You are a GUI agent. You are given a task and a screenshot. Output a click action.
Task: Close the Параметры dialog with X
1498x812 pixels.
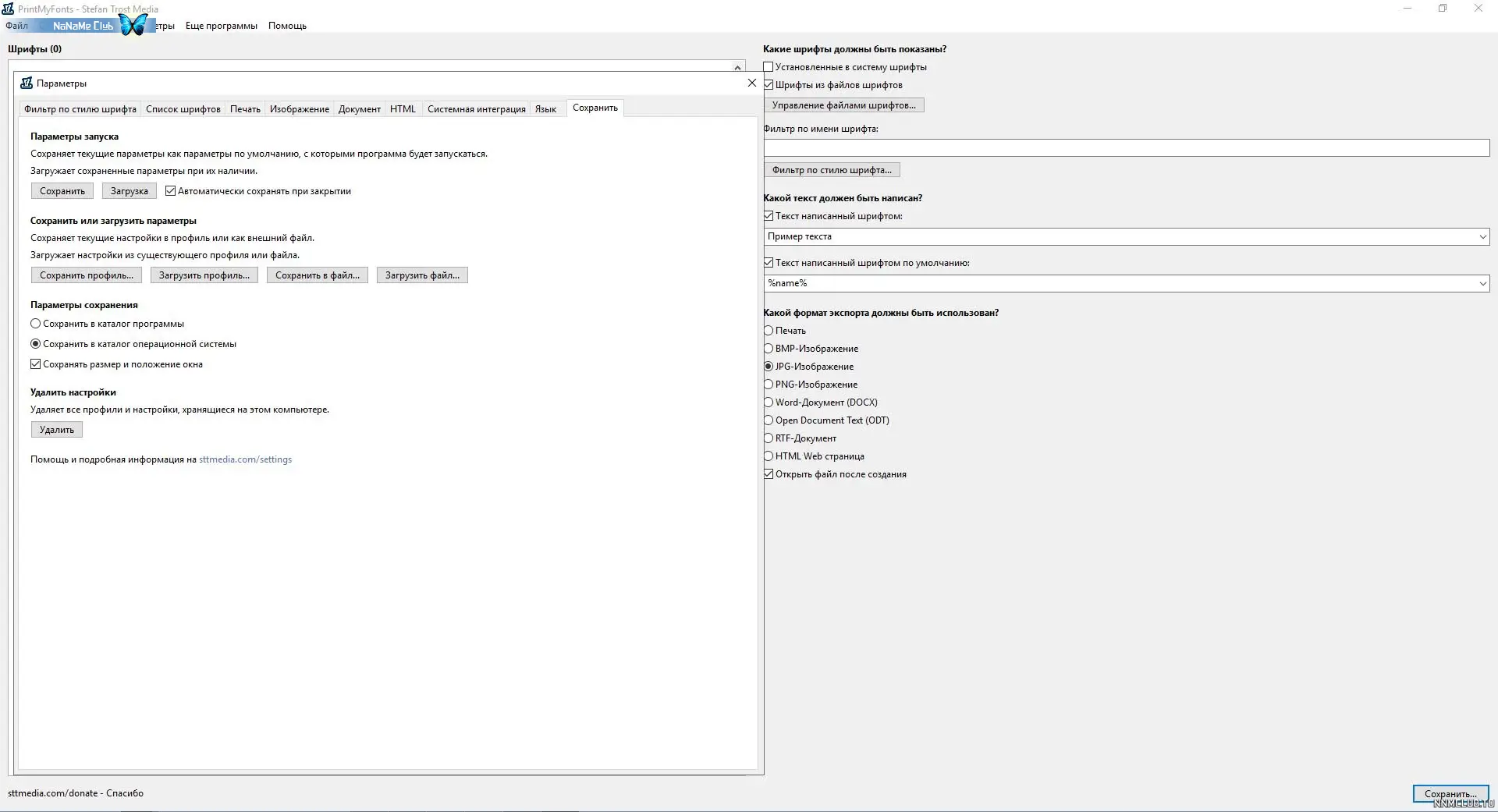pyautogui.click(x=751, y=83)
